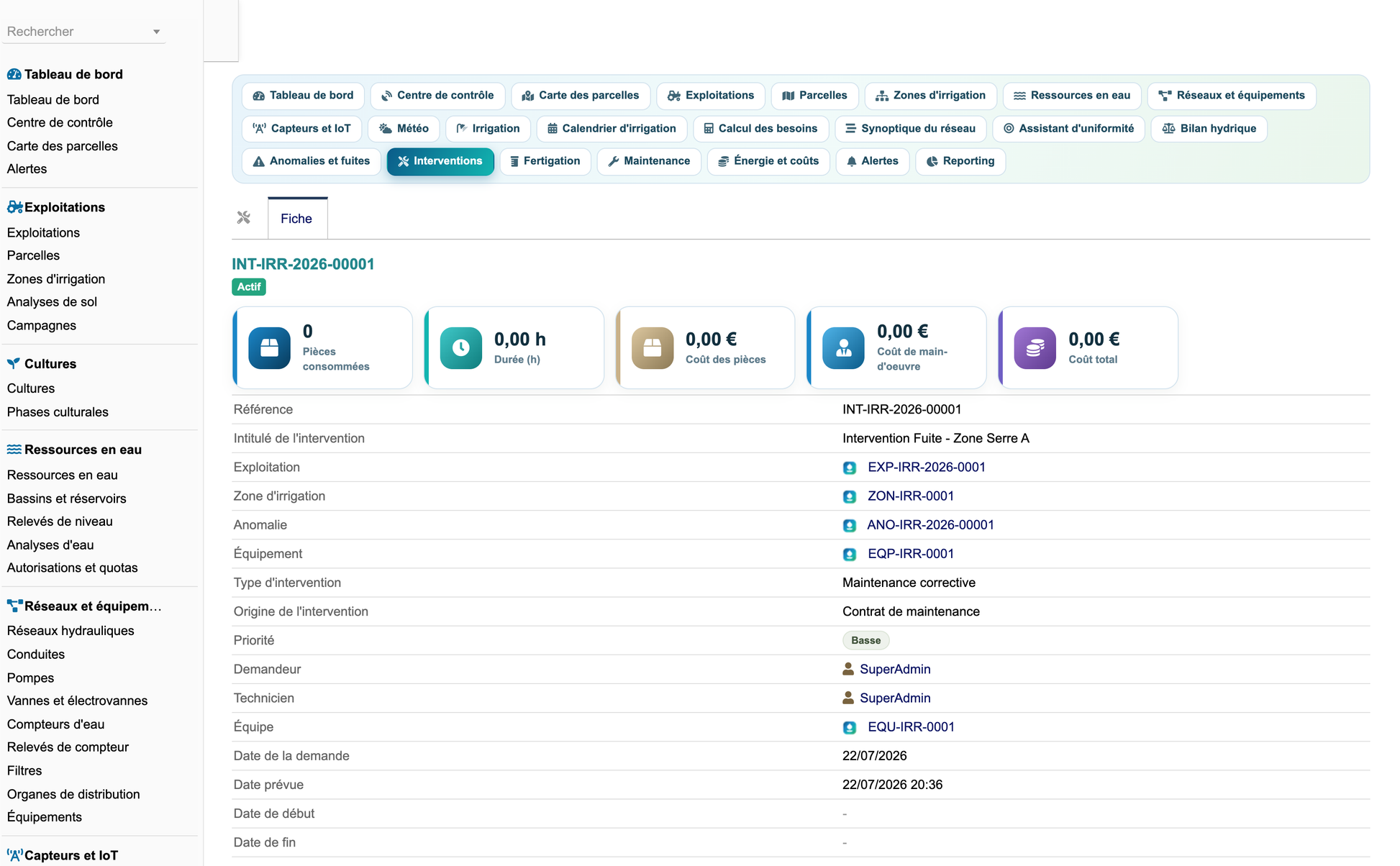Open Maintenance wrench button
The height and width of the screenshot is (866, 1400).
(x=649, y=161)
